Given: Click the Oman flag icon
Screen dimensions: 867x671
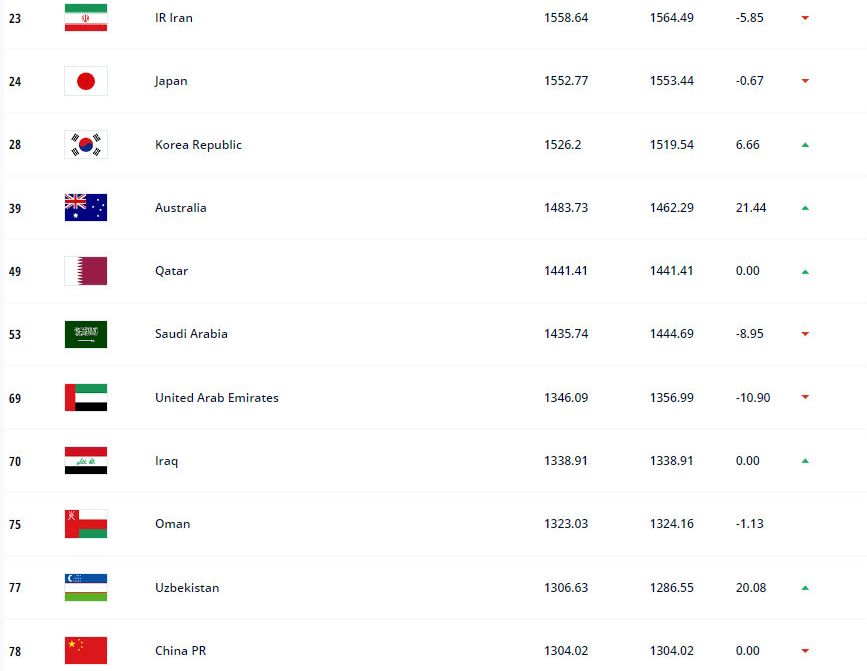Looking at the screenshot, I should (85, 524).
